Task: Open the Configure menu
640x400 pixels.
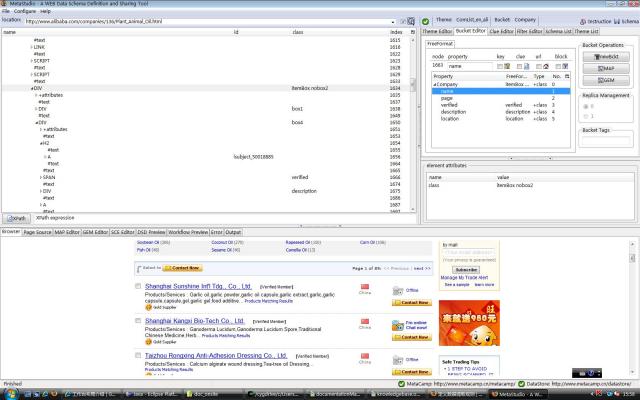Action: [25, 11]
